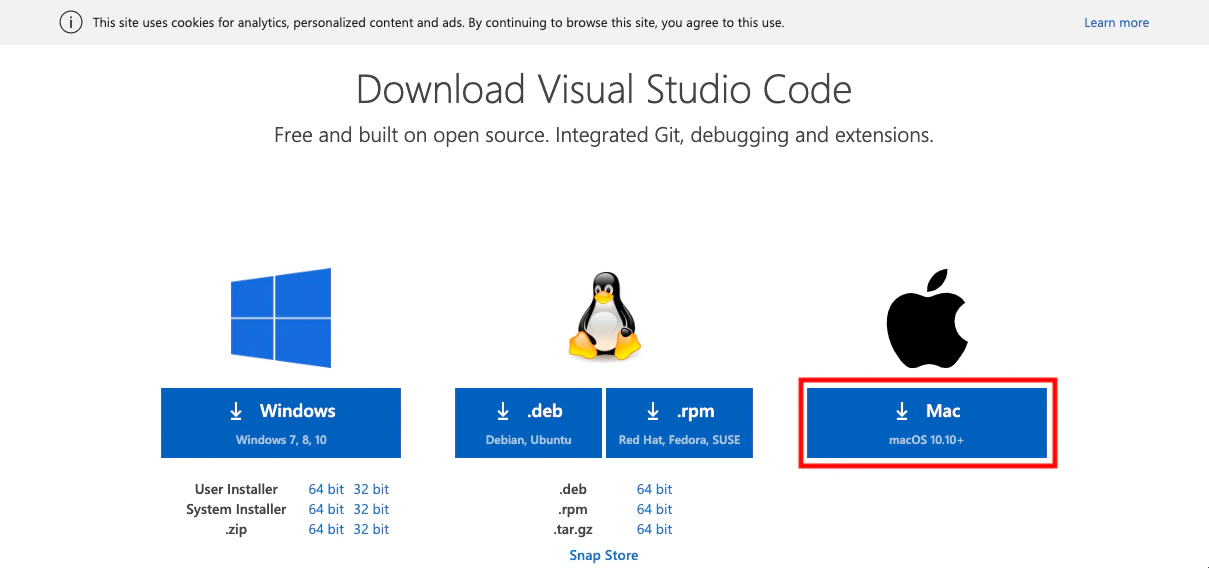
Task: Select User Installer 64 bit link
Action: (326, 489)
